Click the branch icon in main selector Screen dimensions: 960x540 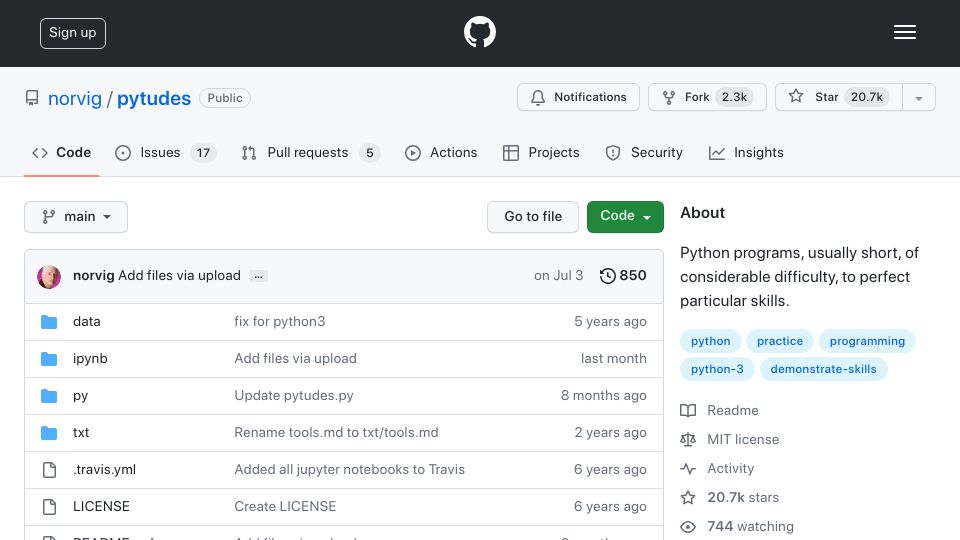(48, 217)
